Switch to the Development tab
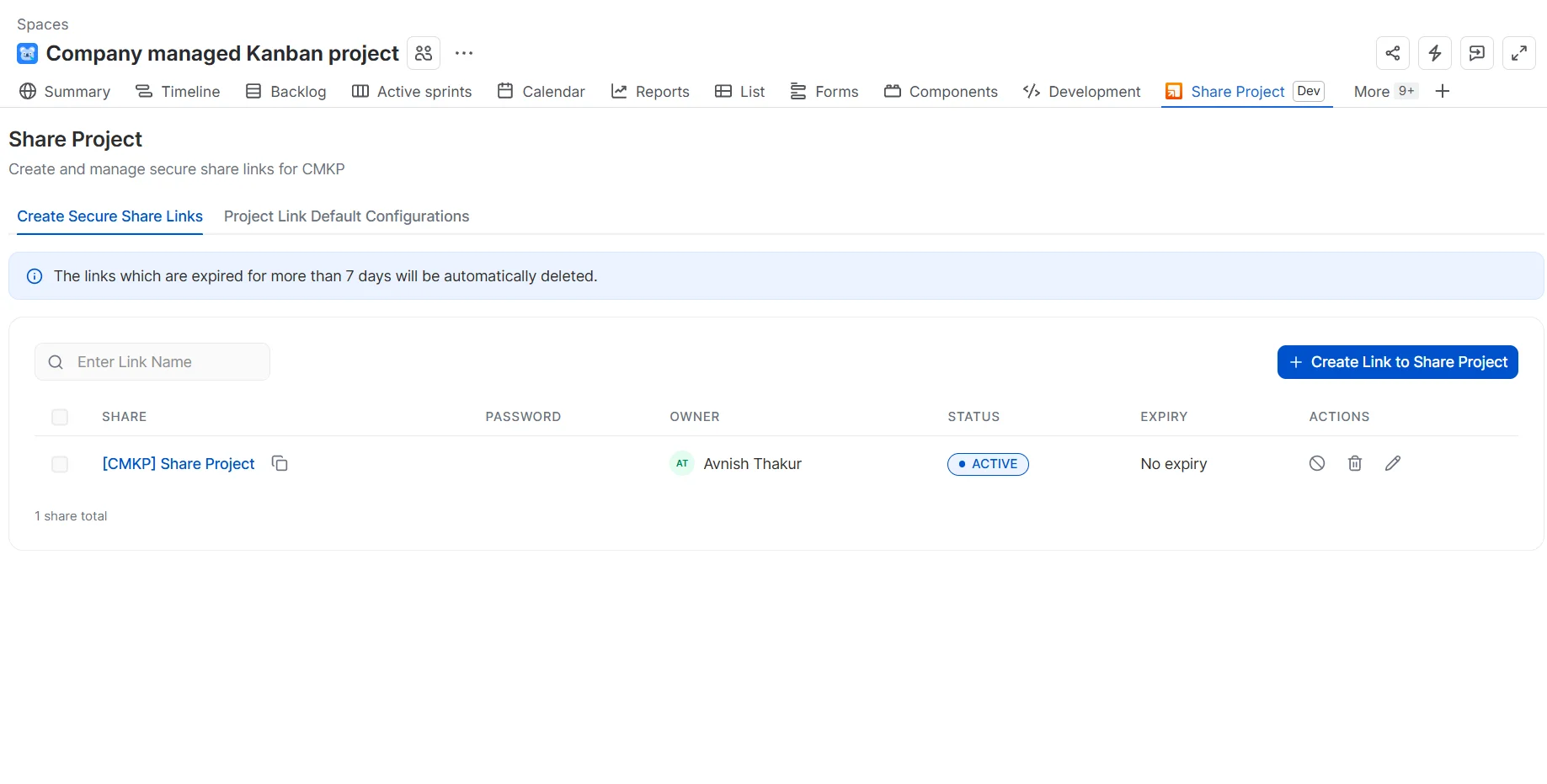Viewport: 1547px width, 784px height. 1081,91
